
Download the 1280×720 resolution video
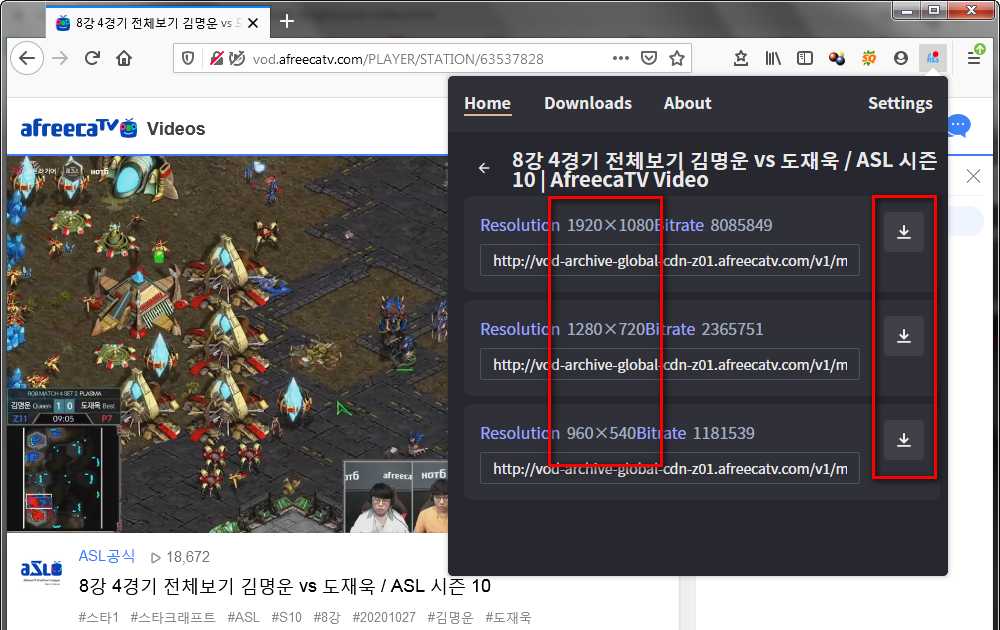(x=904, y=336)
